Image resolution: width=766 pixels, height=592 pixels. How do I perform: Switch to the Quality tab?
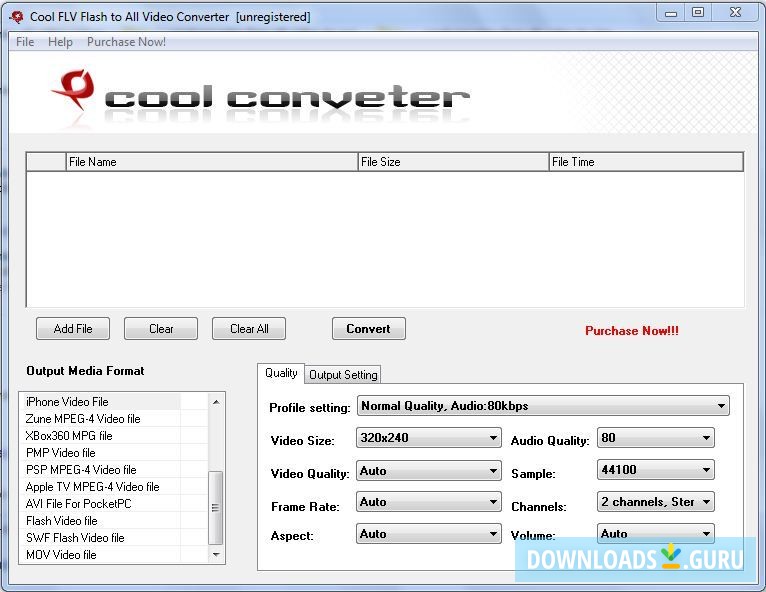click(x=281, y=373)
